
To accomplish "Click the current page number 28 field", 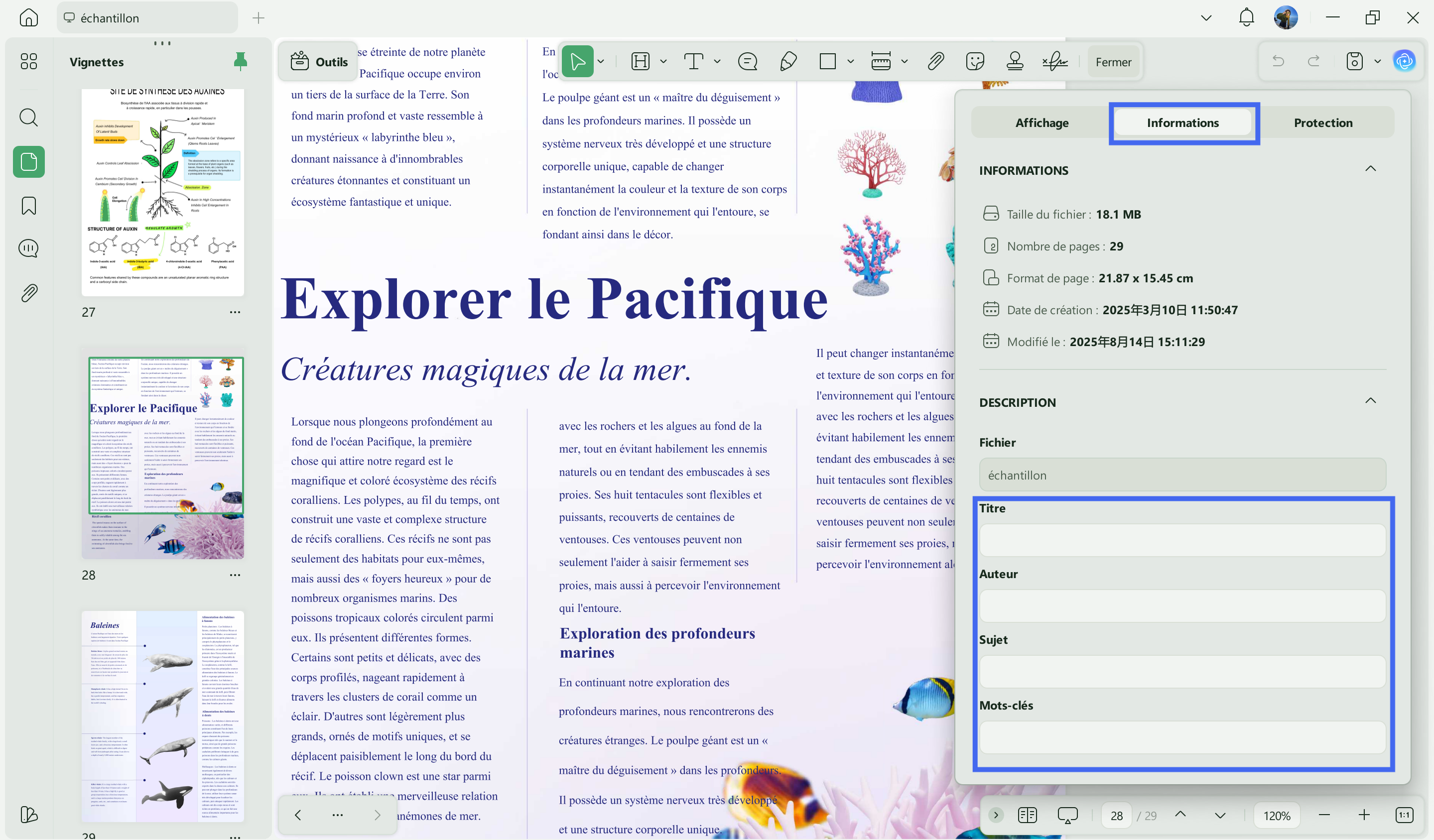I will [1117, 816].
